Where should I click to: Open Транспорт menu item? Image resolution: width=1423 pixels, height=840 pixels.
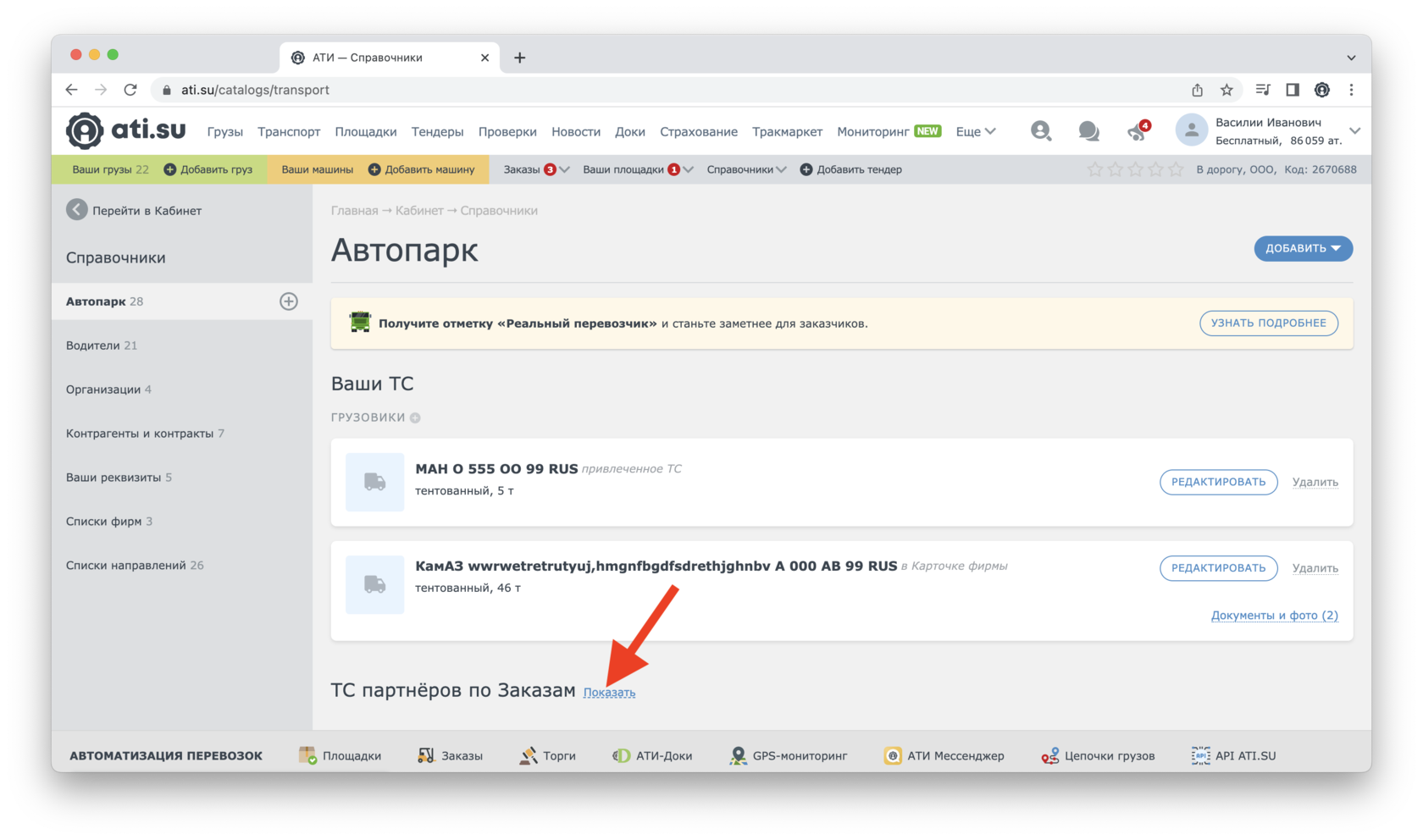pyautogui.click(x=289, y=131)
